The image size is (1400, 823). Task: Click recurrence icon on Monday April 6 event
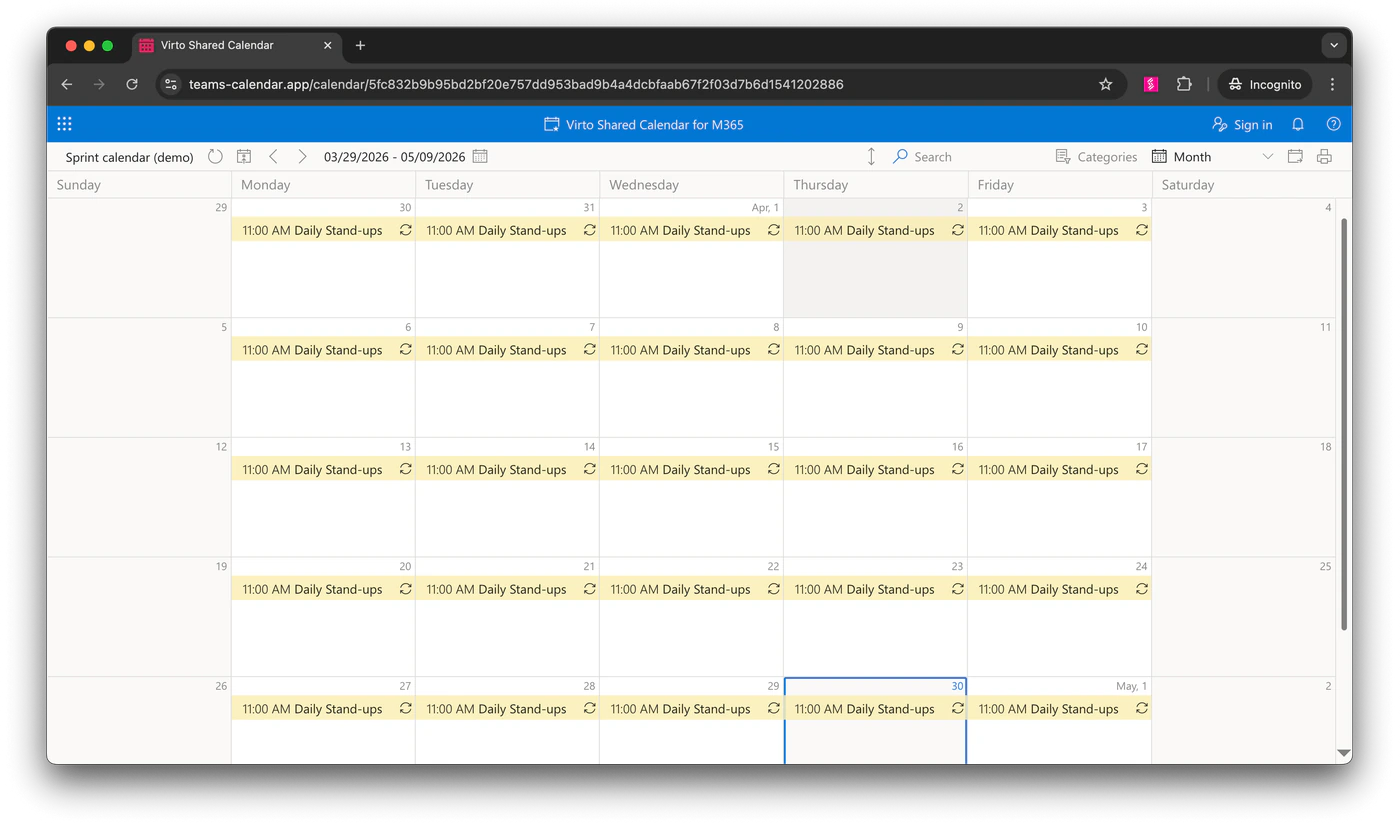405,349
